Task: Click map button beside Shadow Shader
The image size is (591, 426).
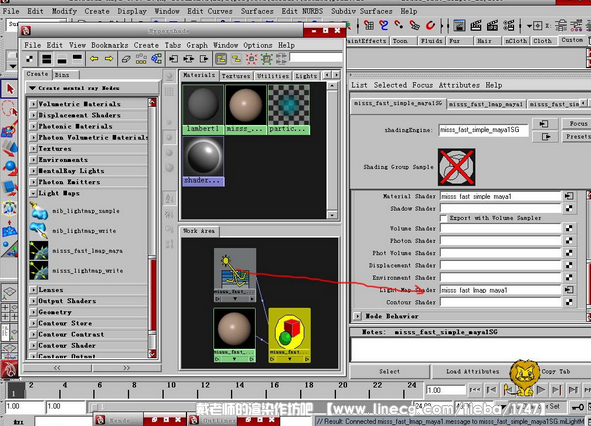Action: click(x=569, y=208)
